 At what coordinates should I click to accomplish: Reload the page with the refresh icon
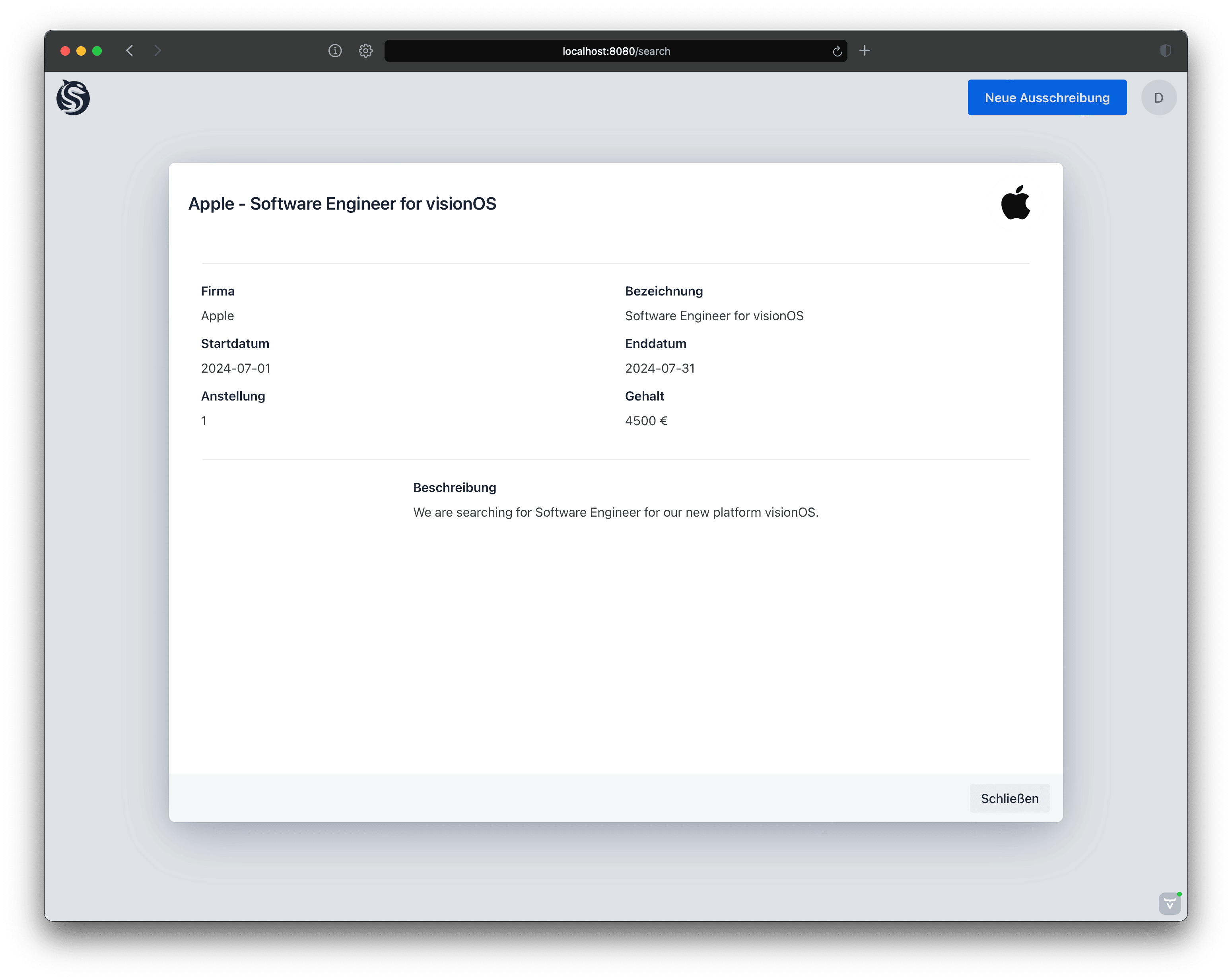(x=837, y=51)
